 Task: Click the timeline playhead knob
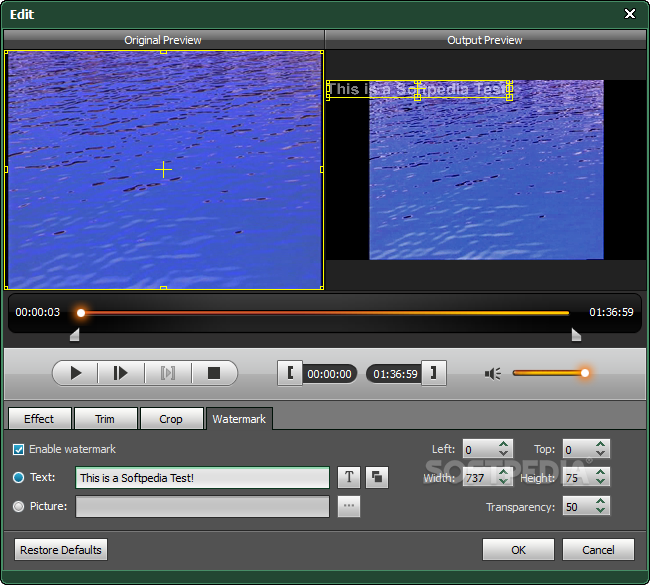[81, 313]
